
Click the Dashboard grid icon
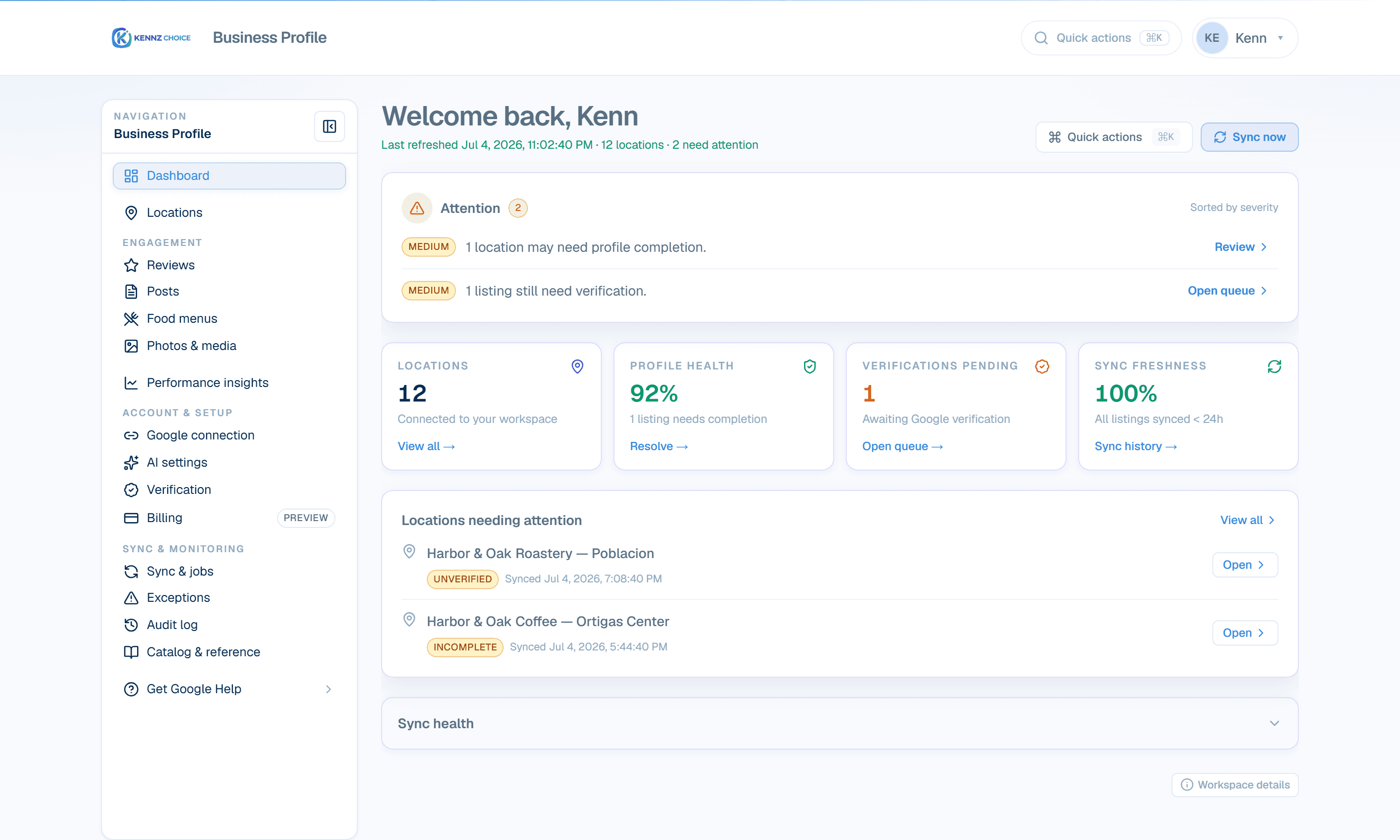[131, 176]
